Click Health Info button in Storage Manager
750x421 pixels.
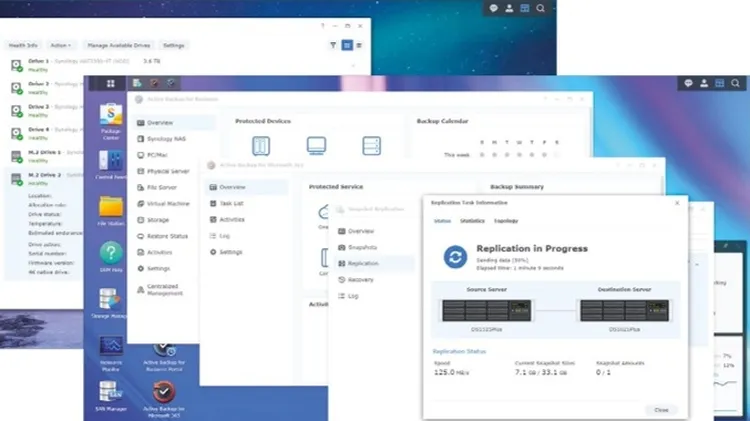pyautogui.click(x=23, y=45)
